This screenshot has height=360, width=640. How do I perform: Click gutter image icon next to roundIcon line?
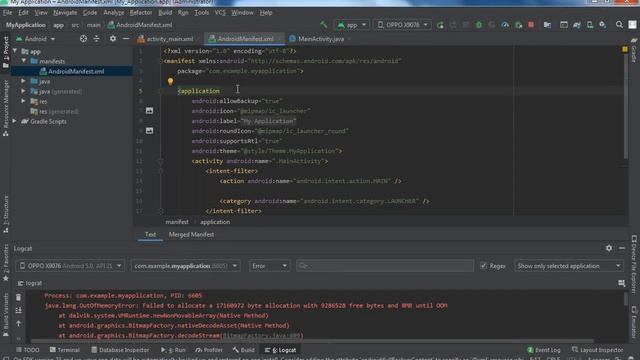tap(149, 131)
